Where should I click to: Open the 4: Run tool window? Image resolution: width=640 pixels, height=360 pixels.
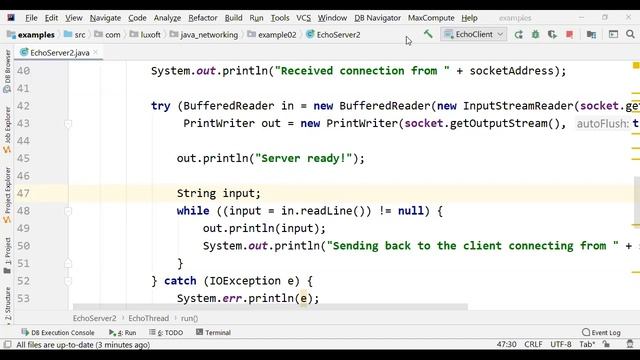click(122, 333)
